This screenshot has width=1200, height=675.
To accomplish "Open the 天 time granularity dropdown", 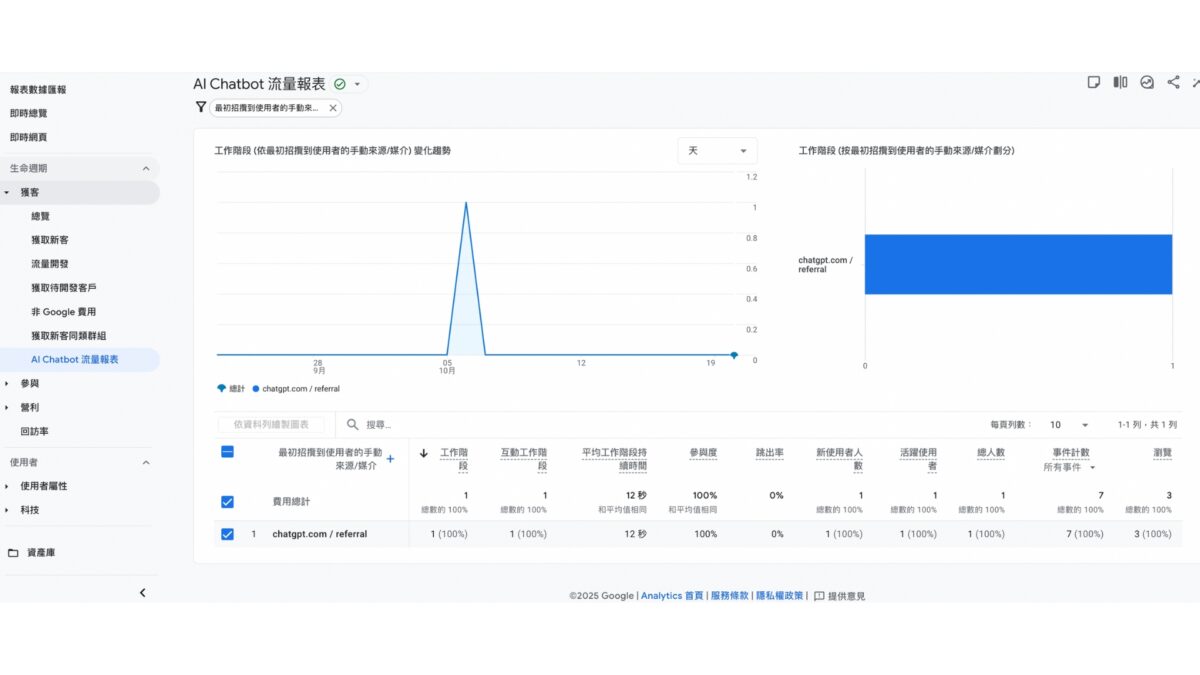I will tap(717, 151).
